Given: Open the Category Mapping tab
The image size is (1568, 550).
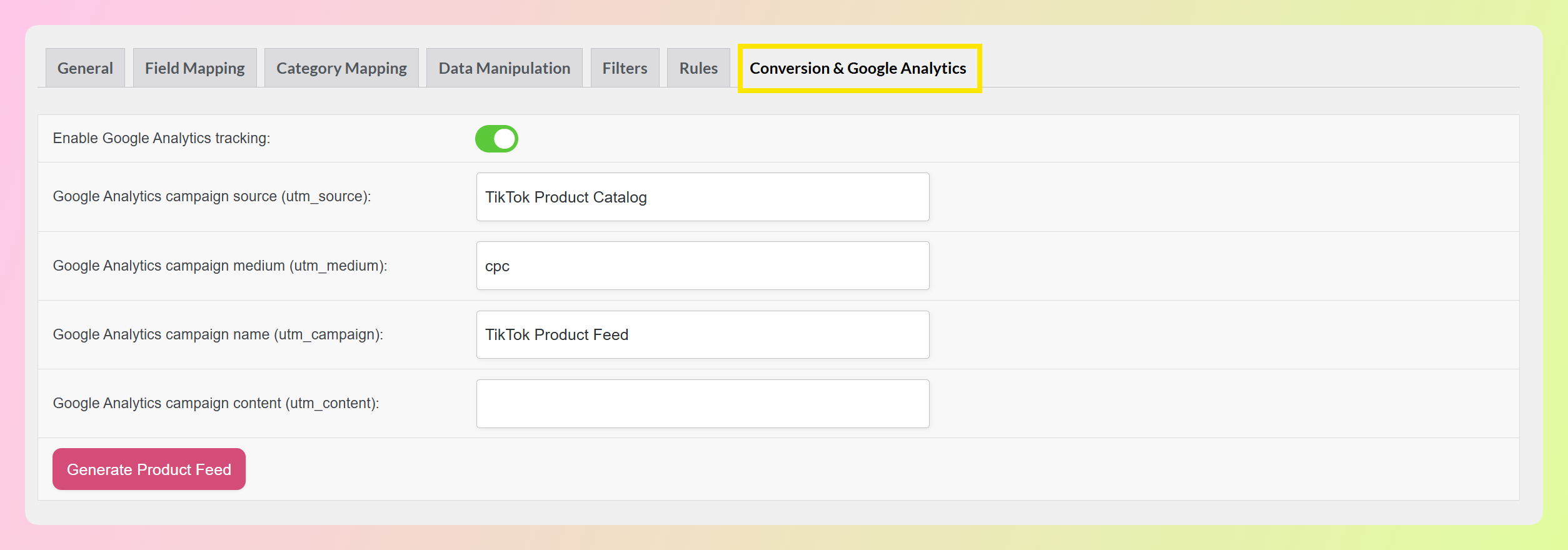Looking at the screenshot, I should (x=341, y=68).
